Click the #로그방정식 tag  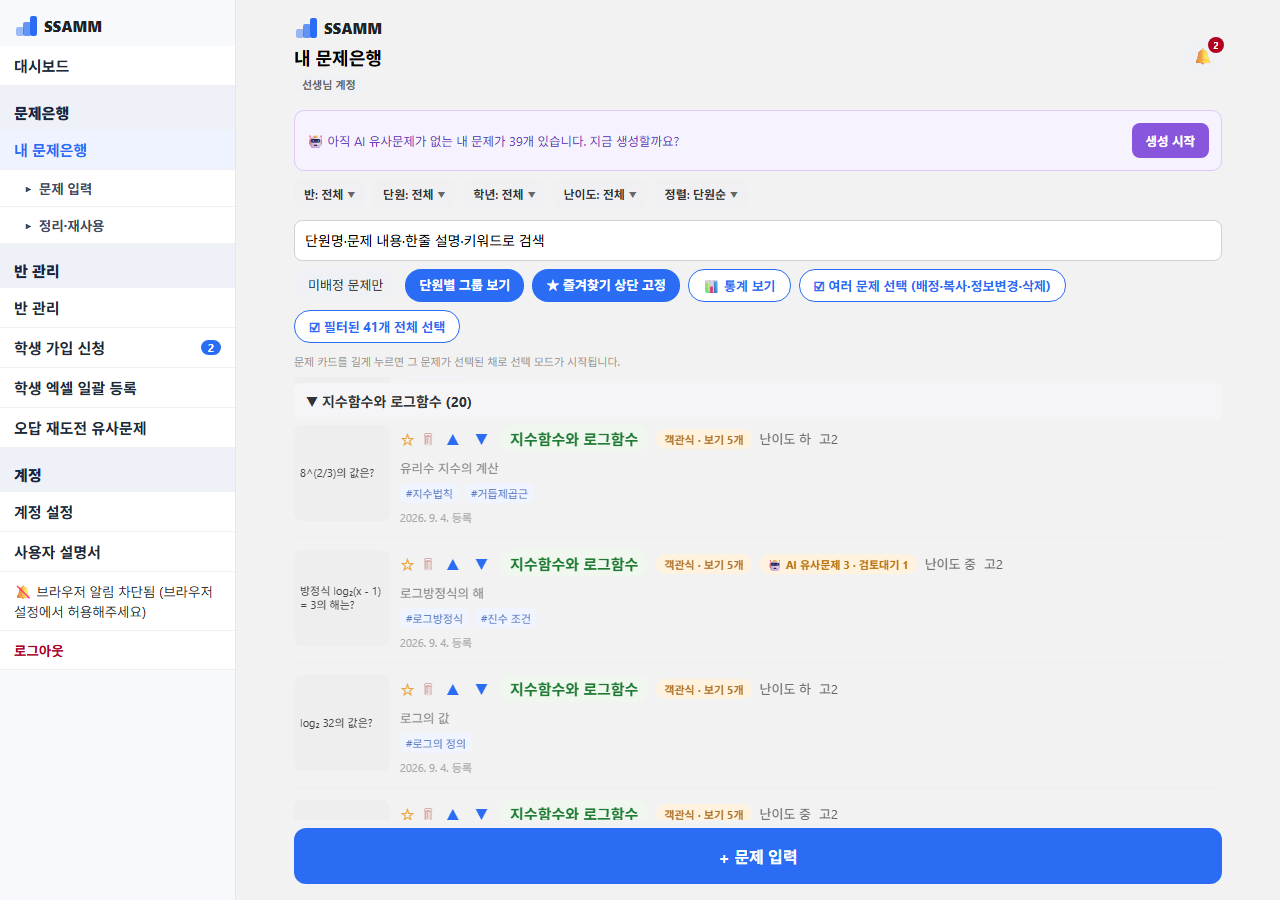(434, 619)
